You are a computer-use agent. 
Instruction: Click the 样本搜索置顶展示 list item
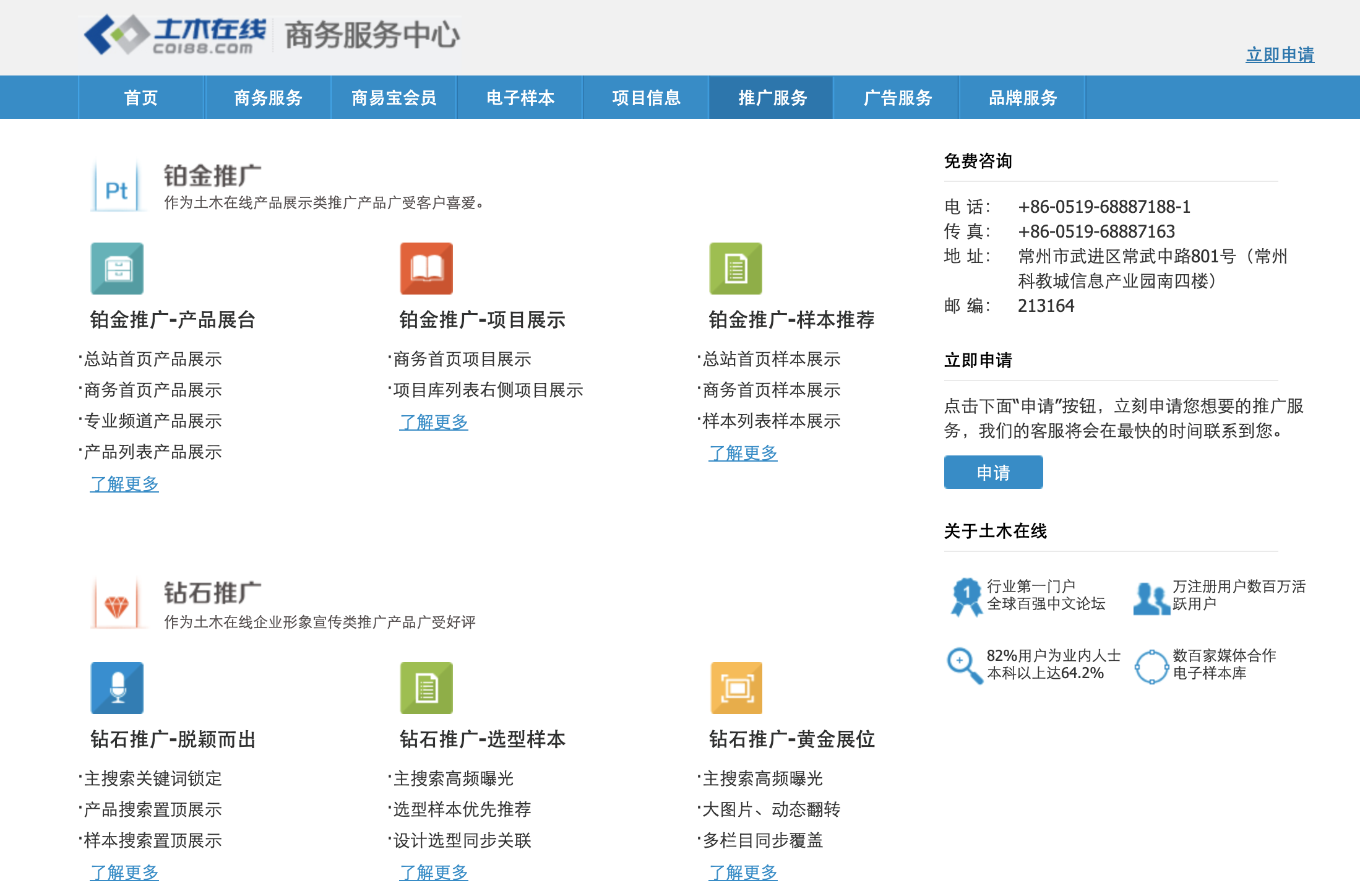click(150, 840)
